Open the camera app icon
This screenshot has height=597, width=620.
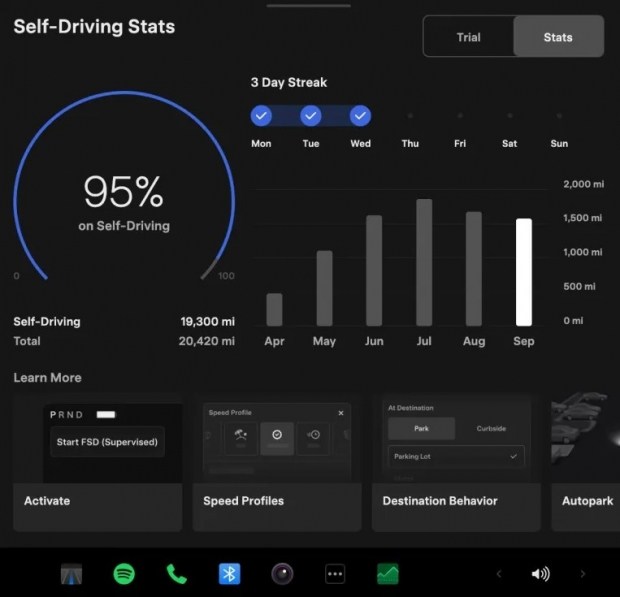(282, 574)
